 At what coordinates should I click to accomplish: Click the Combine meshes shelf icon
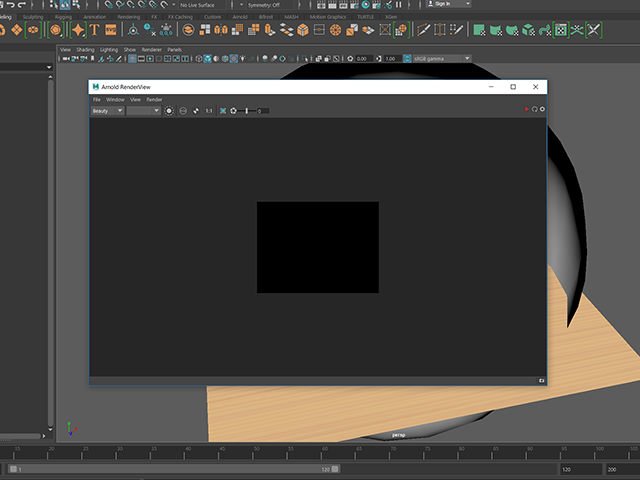pyautogui.click(x=188, y=30)
